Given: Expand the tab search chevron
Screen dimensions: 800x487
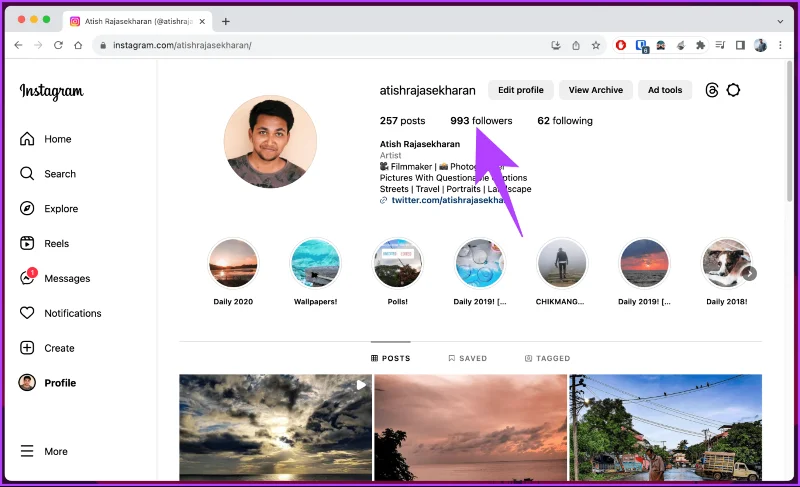Looking at the screenshot, I should pyautogui.click(x=780, y=21).
